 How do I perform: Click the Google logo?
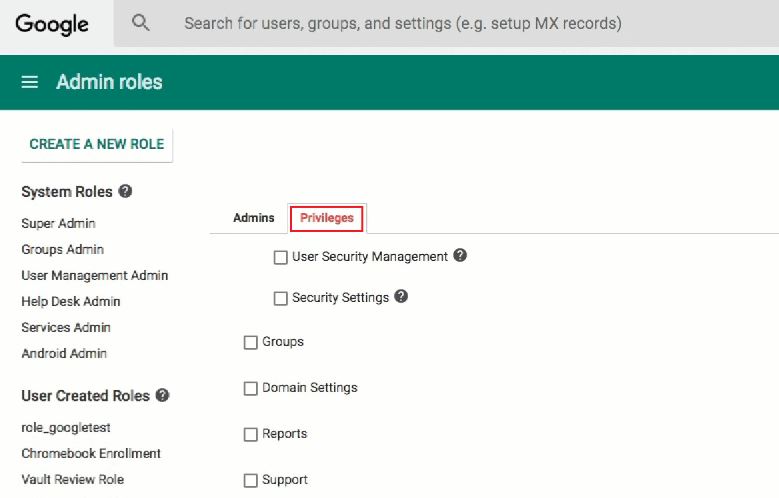52,24
